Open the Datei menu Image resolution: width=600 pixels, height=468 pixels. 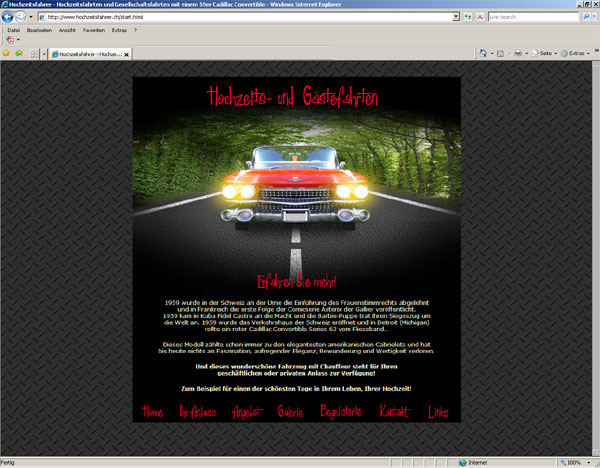tap(13, 30)
